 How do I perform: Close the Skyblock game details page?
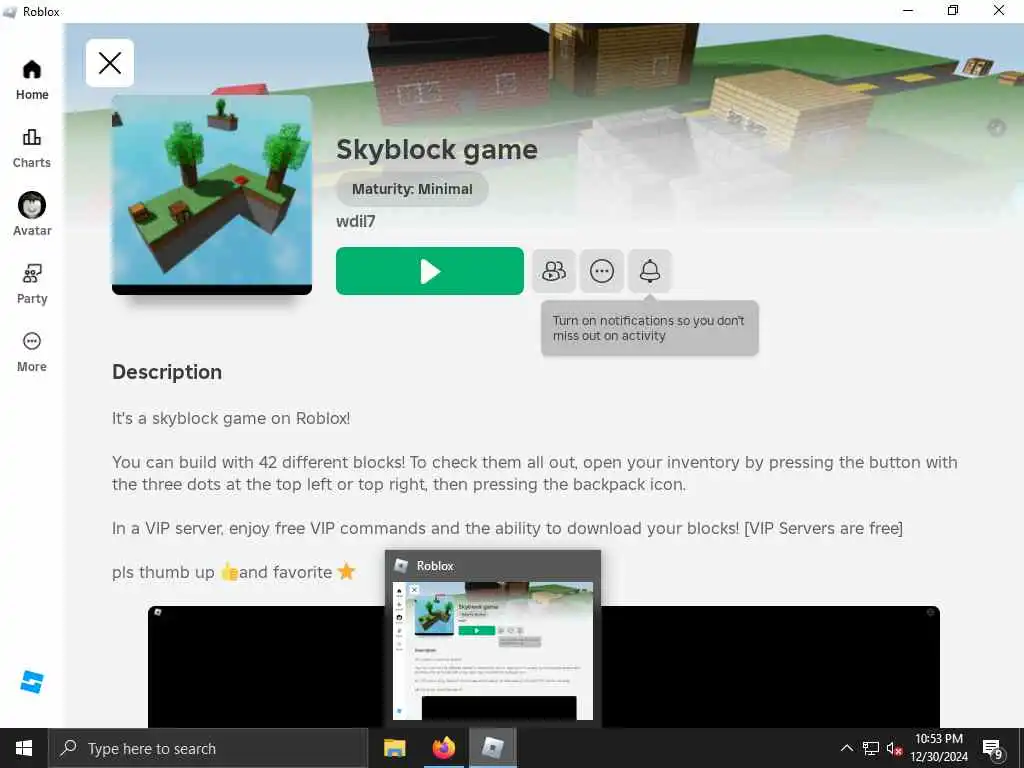(x=110, y=63)
